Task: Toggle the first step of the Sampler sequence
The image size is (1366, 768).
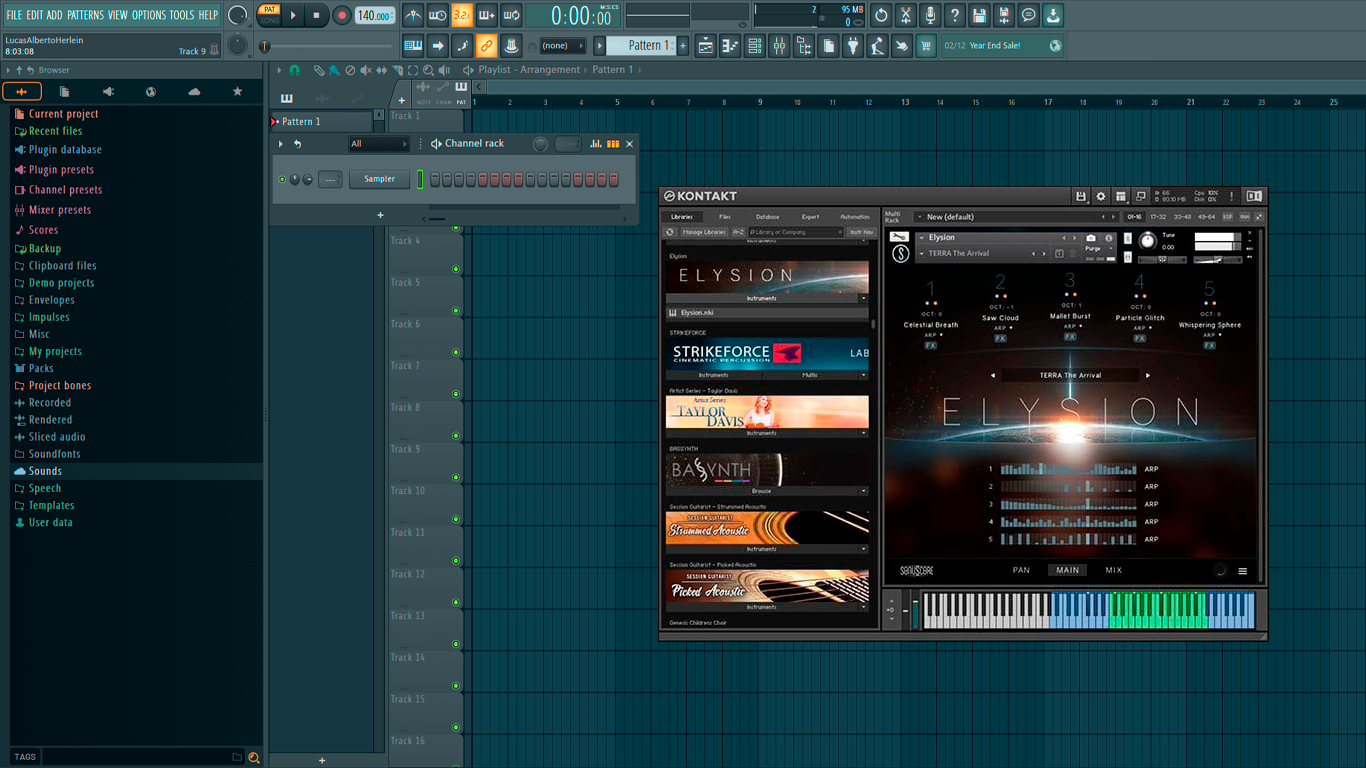Action: [x=435, y=180]
